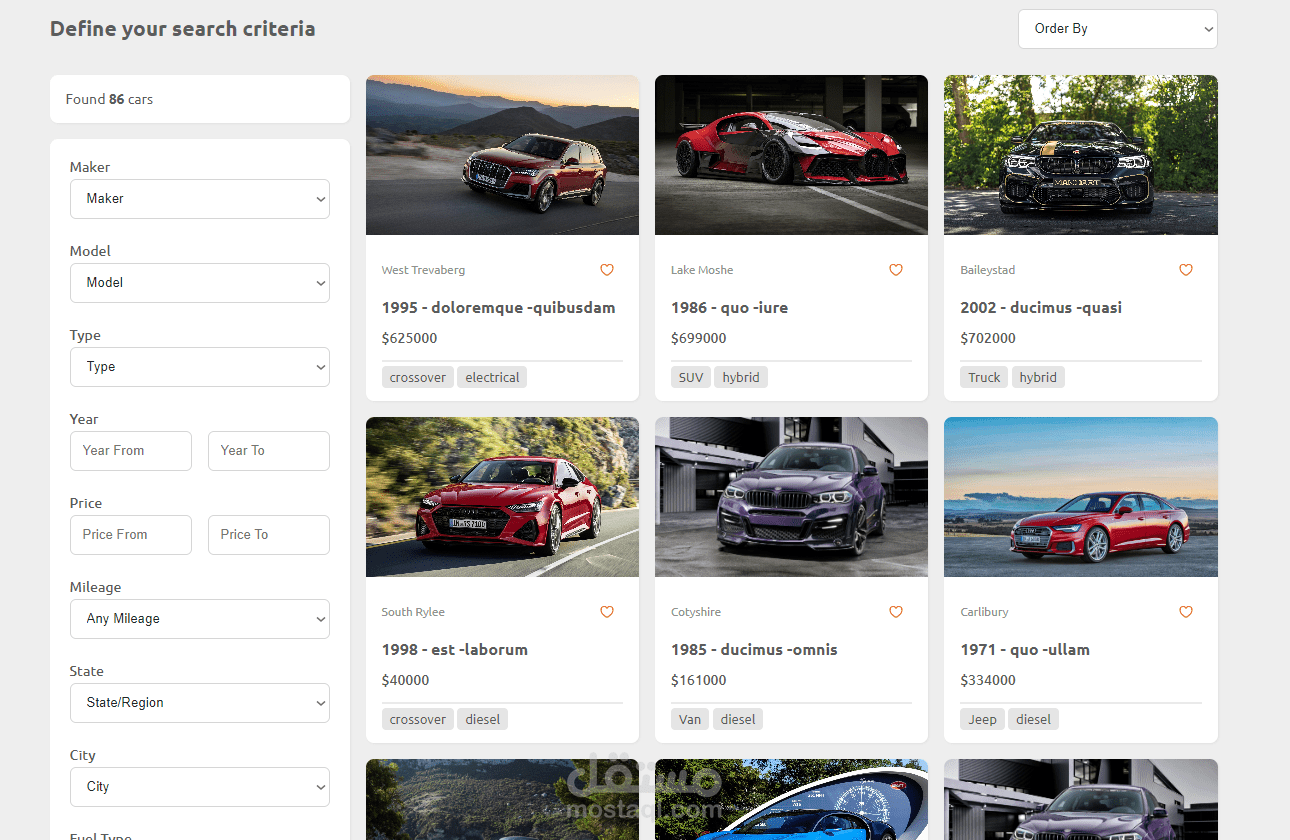Favorite the Baileystad car with heart icon
The height and width of the screenshot is (840, 1290).
click(x=1186, y=270)
